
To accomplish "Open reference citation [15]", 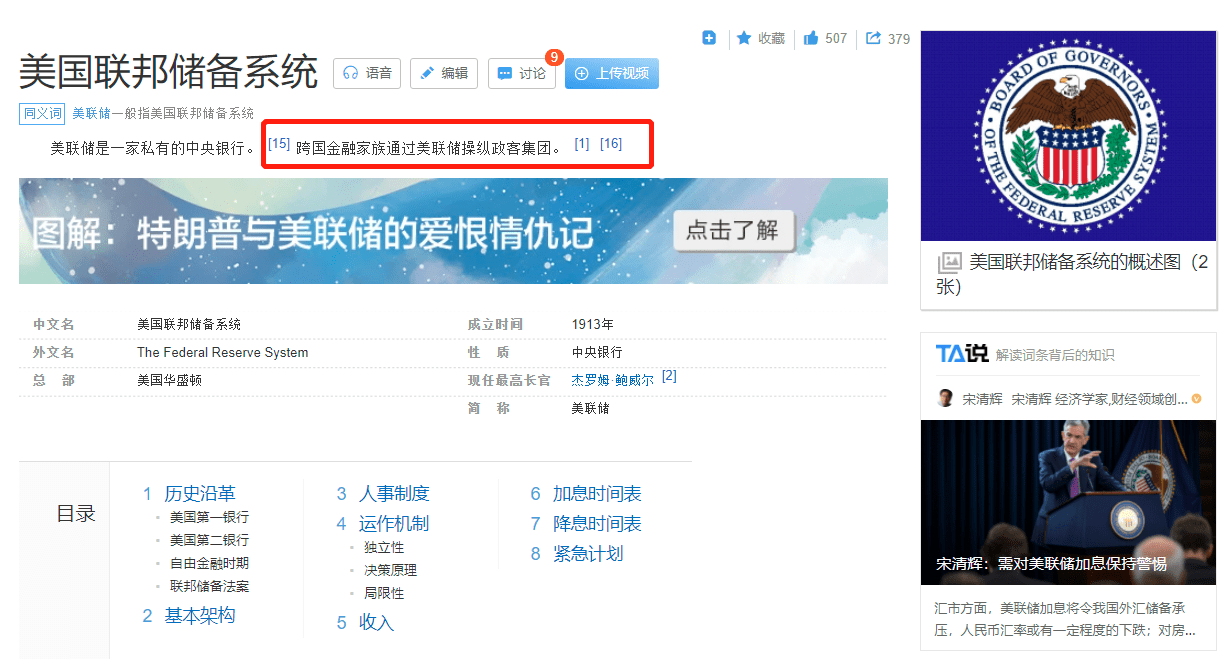I will (278, 142).
